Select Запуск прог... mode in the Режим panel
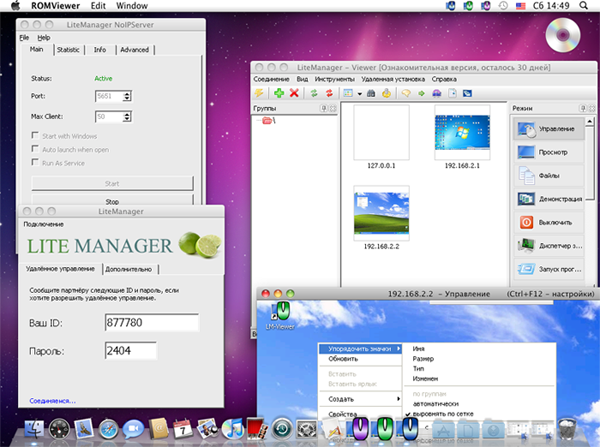600x447 pixels. tap(549, 269)
